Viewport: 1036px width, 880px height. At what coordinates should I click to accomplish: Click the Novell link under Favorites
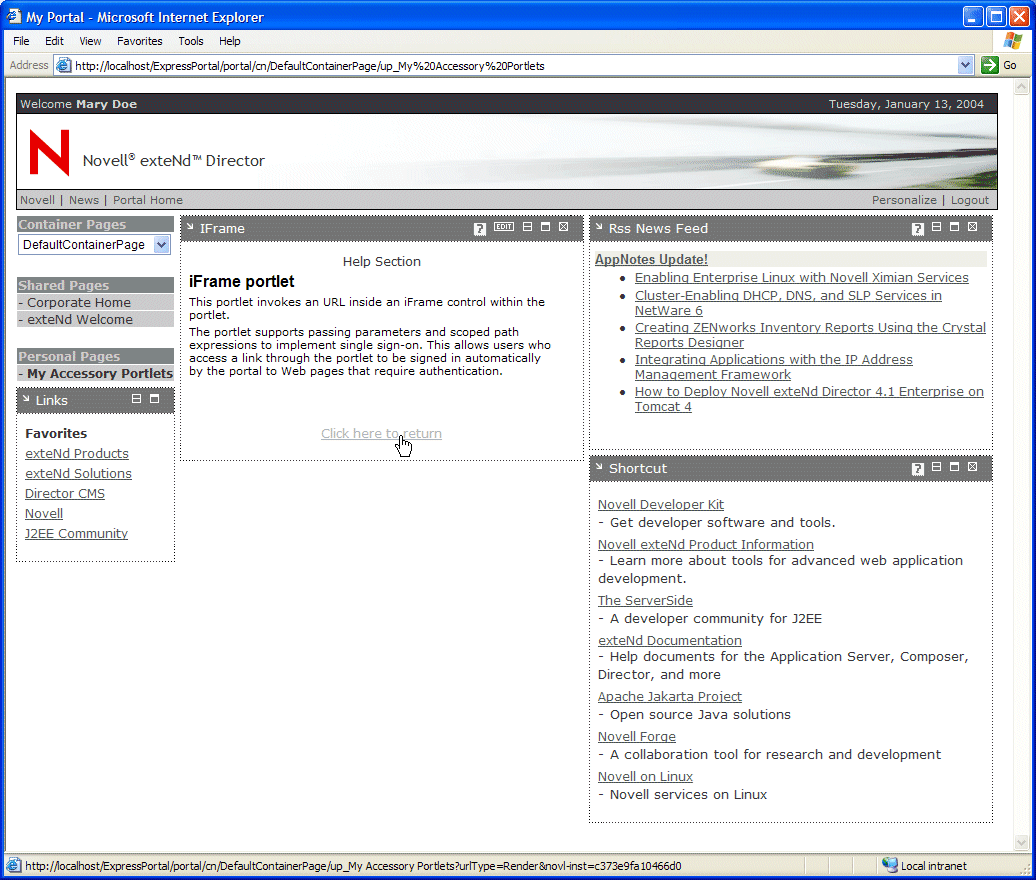(44, 513)
